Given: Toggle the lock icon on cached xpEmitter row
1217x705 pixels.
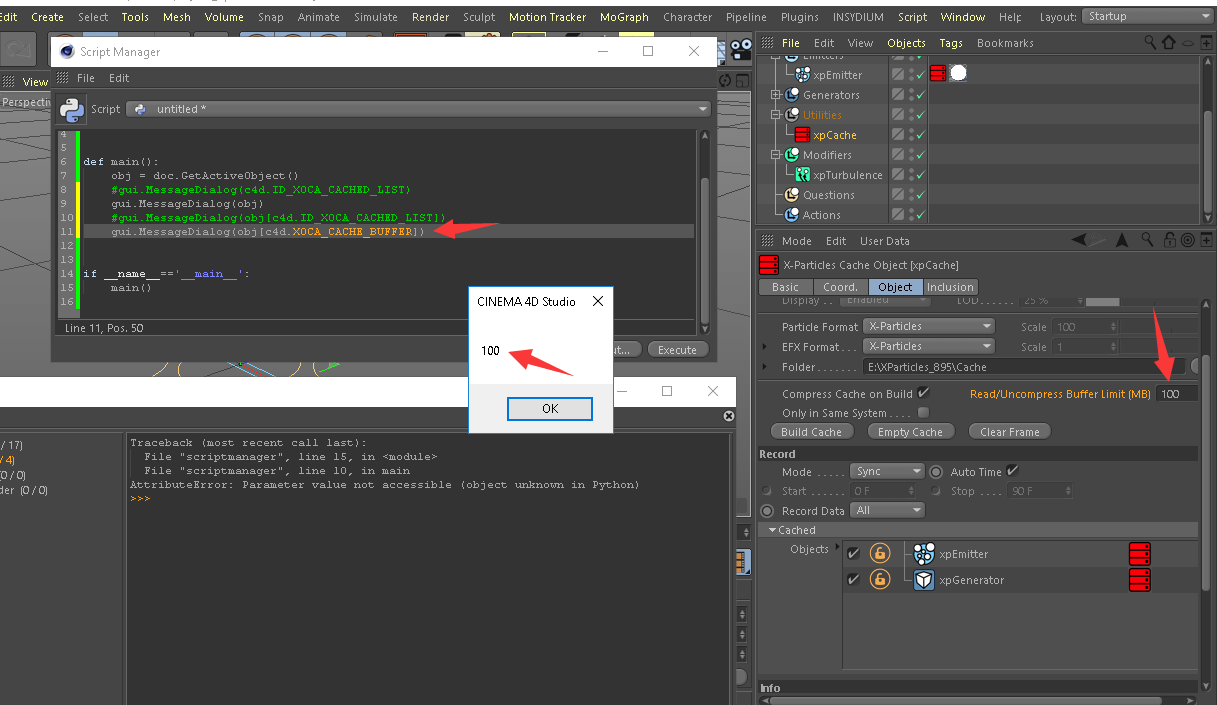Looking at the screenshot, I should tap(879, 554).
